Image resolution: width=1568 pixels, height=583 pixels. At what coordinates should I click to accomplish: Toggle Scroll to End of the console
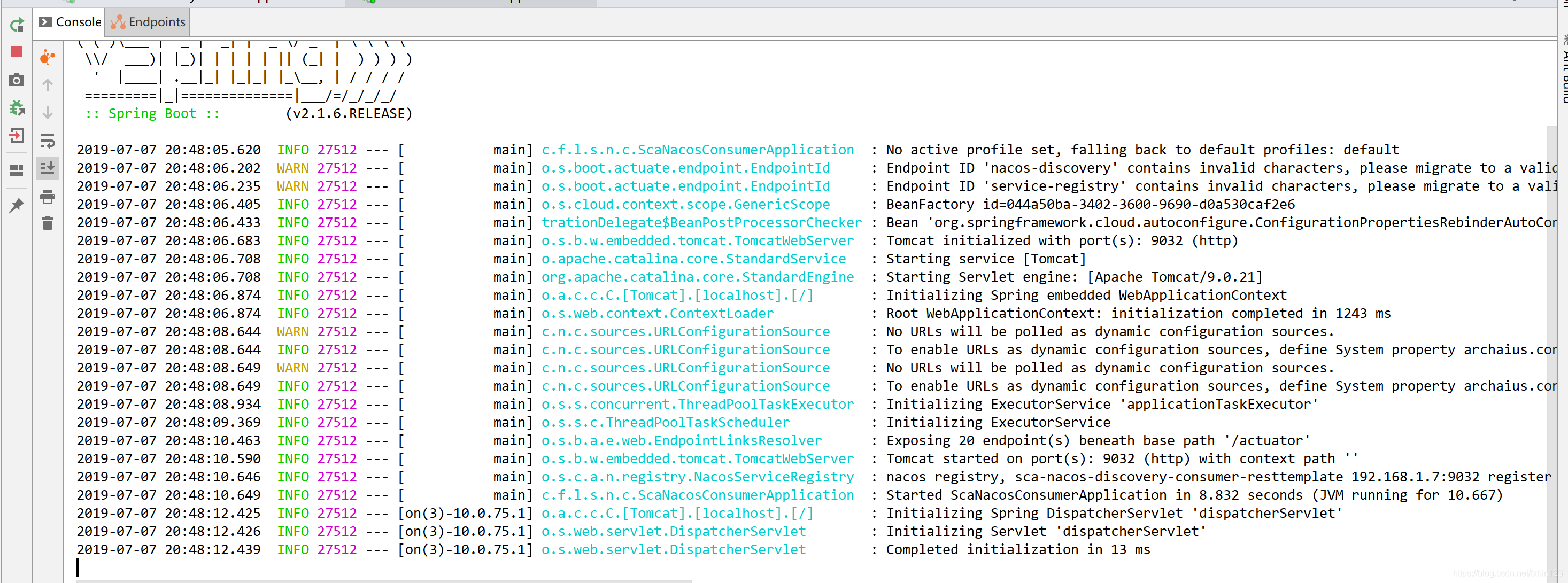48,167
